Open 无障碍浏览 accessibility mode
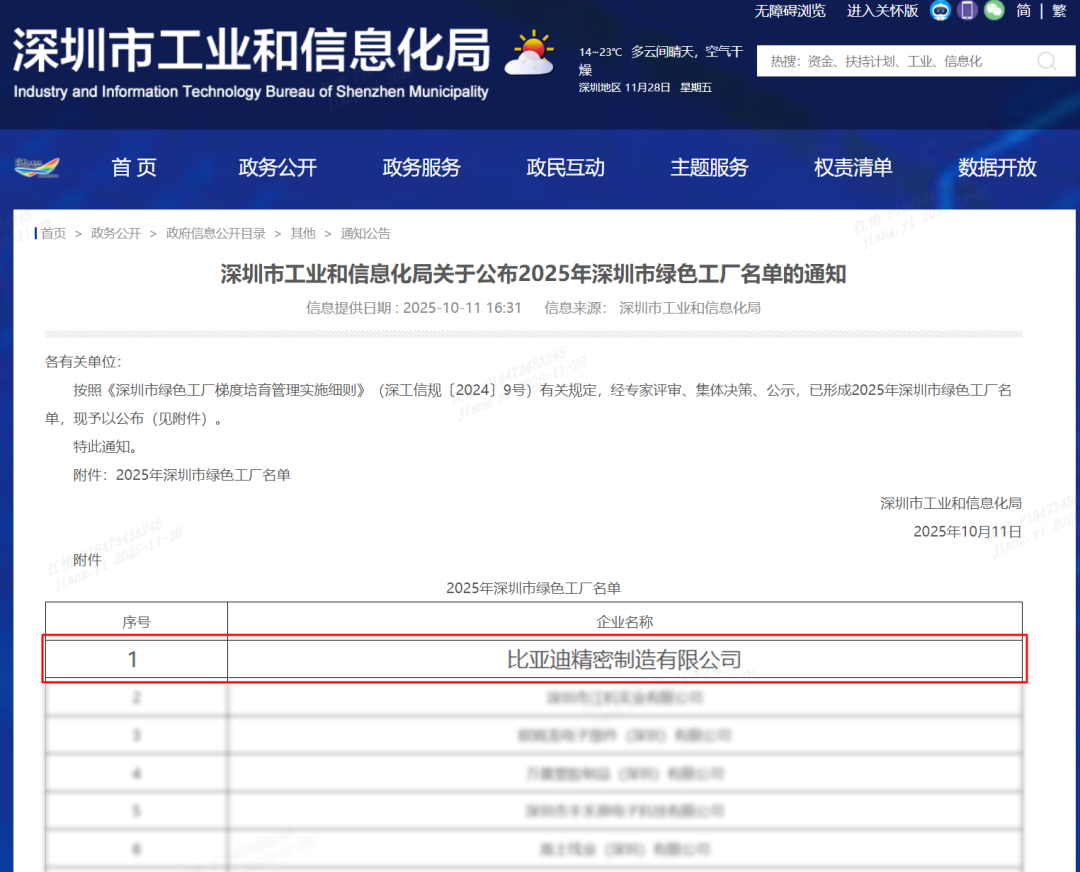This screenshot has width=1080, height=872. [789, 10]
